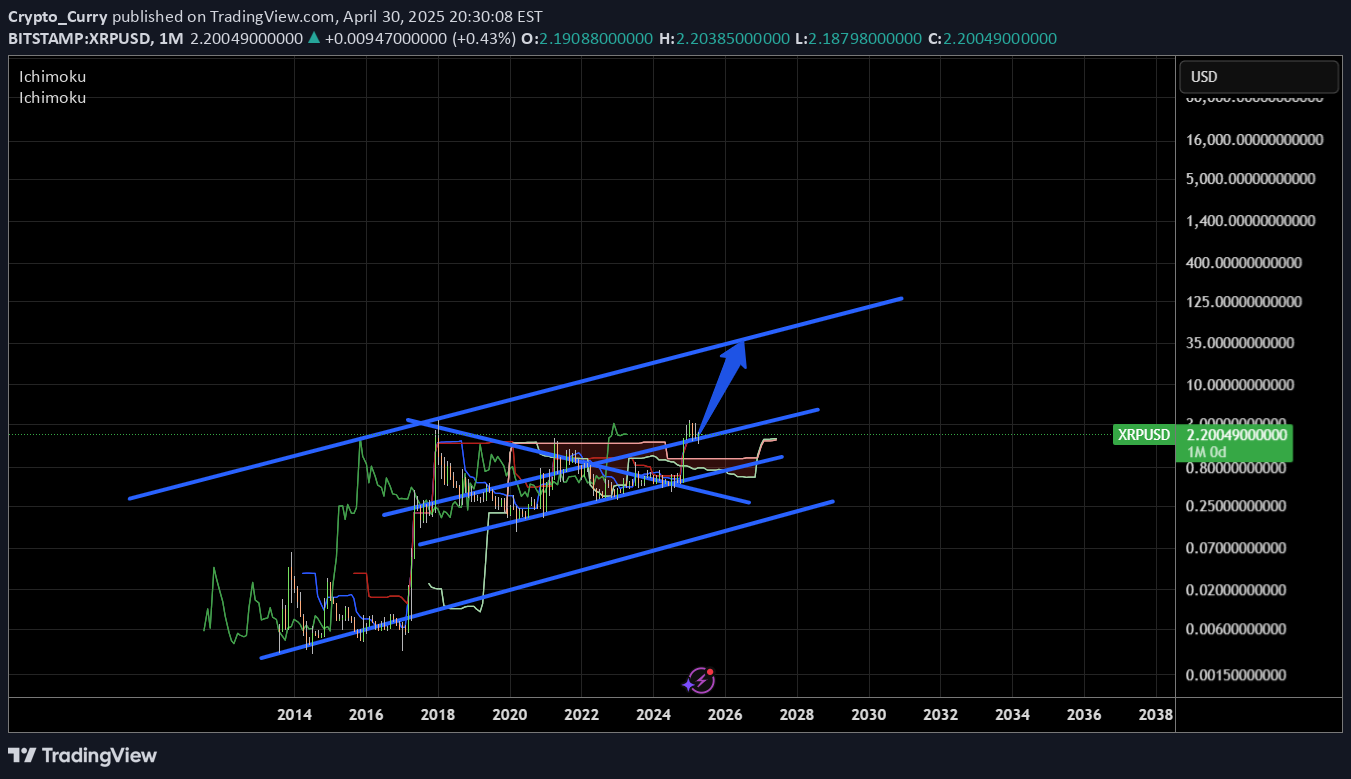Click the 2014 label on time axis
This screenshot has height=779, width=1351.
pyautogui.click(x=294, y=715)
